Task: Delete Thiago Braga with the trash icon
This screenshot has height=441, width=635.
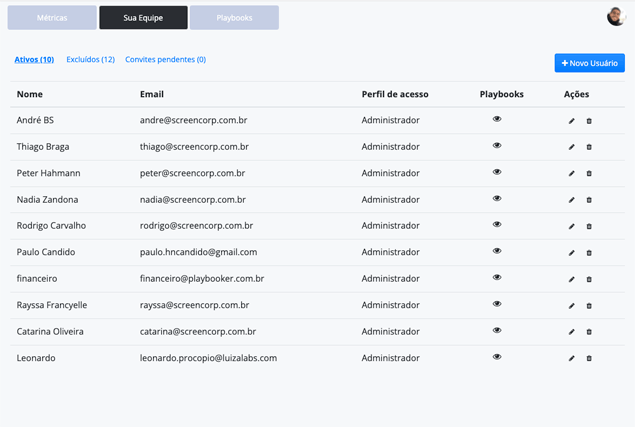Action: pos(589,147)
